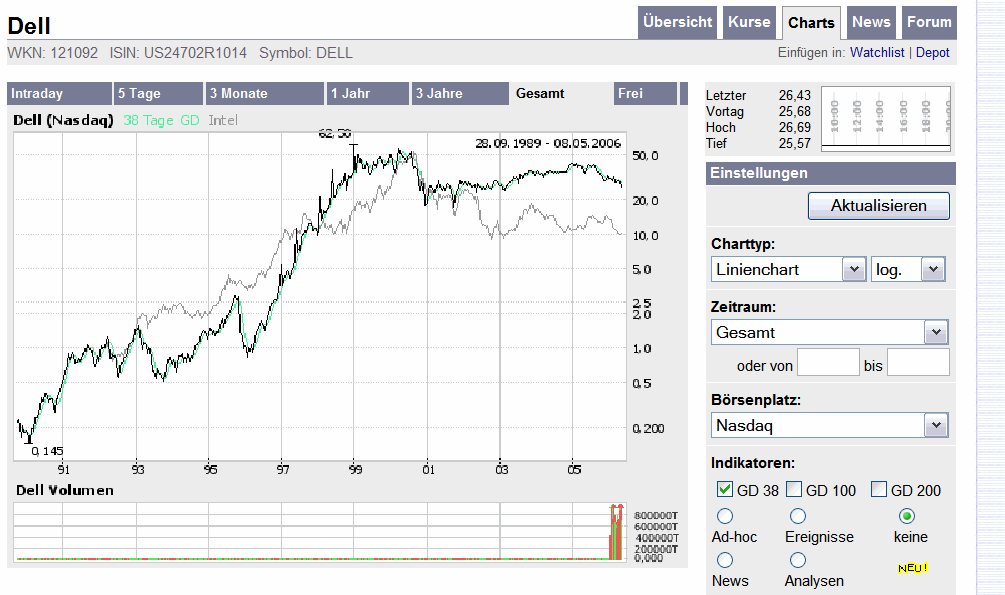The height and width of the screenshot is (595, 1005).
Task: Switch to the Forum tab
Action: (x=929, y=22)
